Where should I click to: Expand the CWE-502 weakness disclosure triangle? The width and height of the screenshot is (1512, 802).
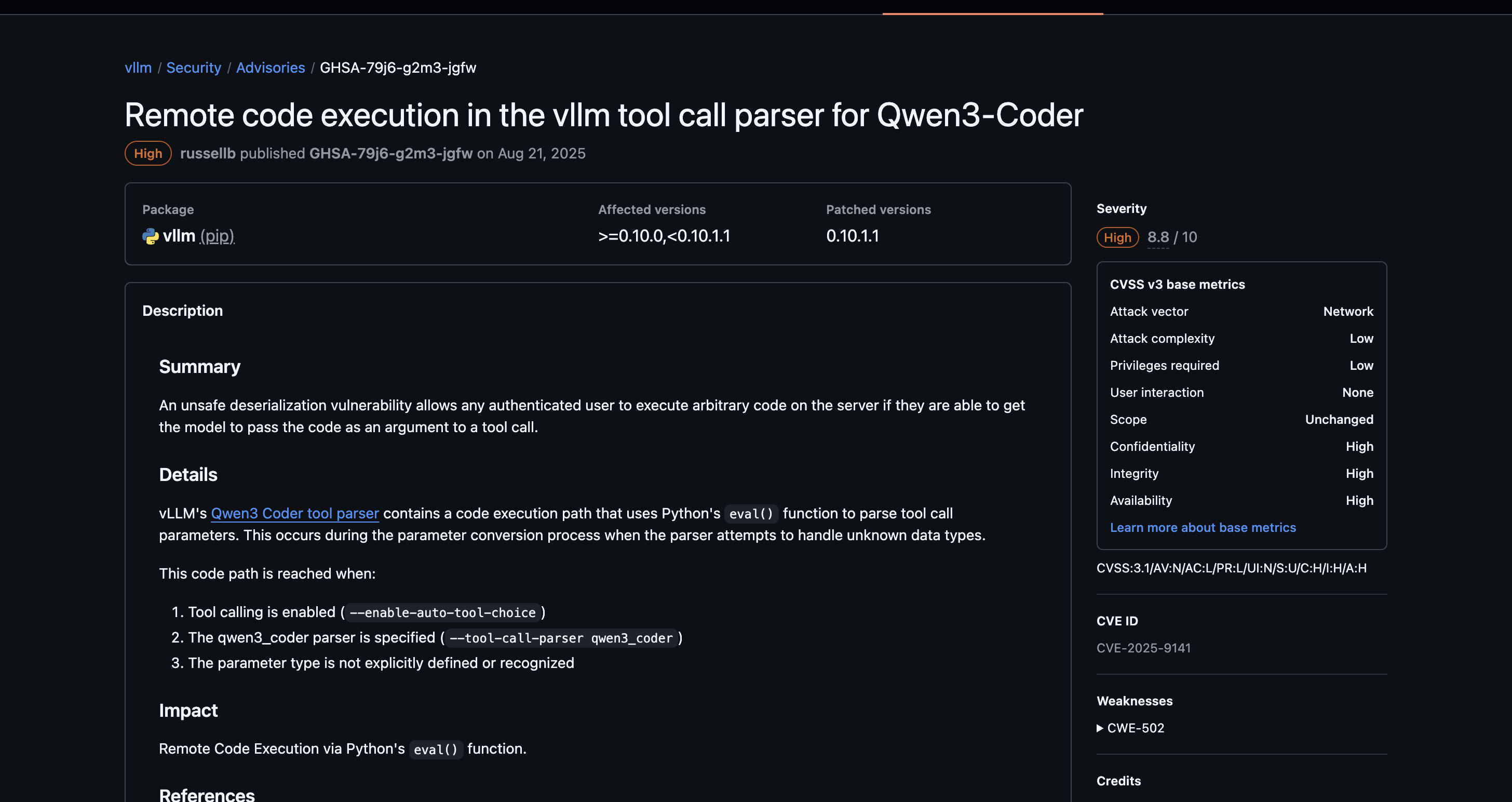tap(1100, 728)
